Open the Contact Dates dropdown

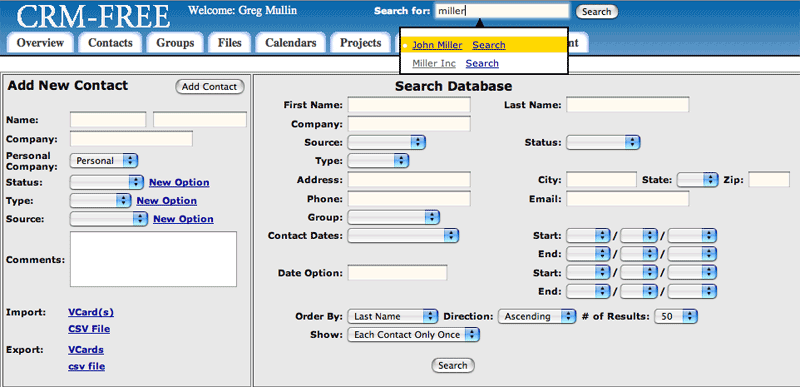click(x=403, y=236)
